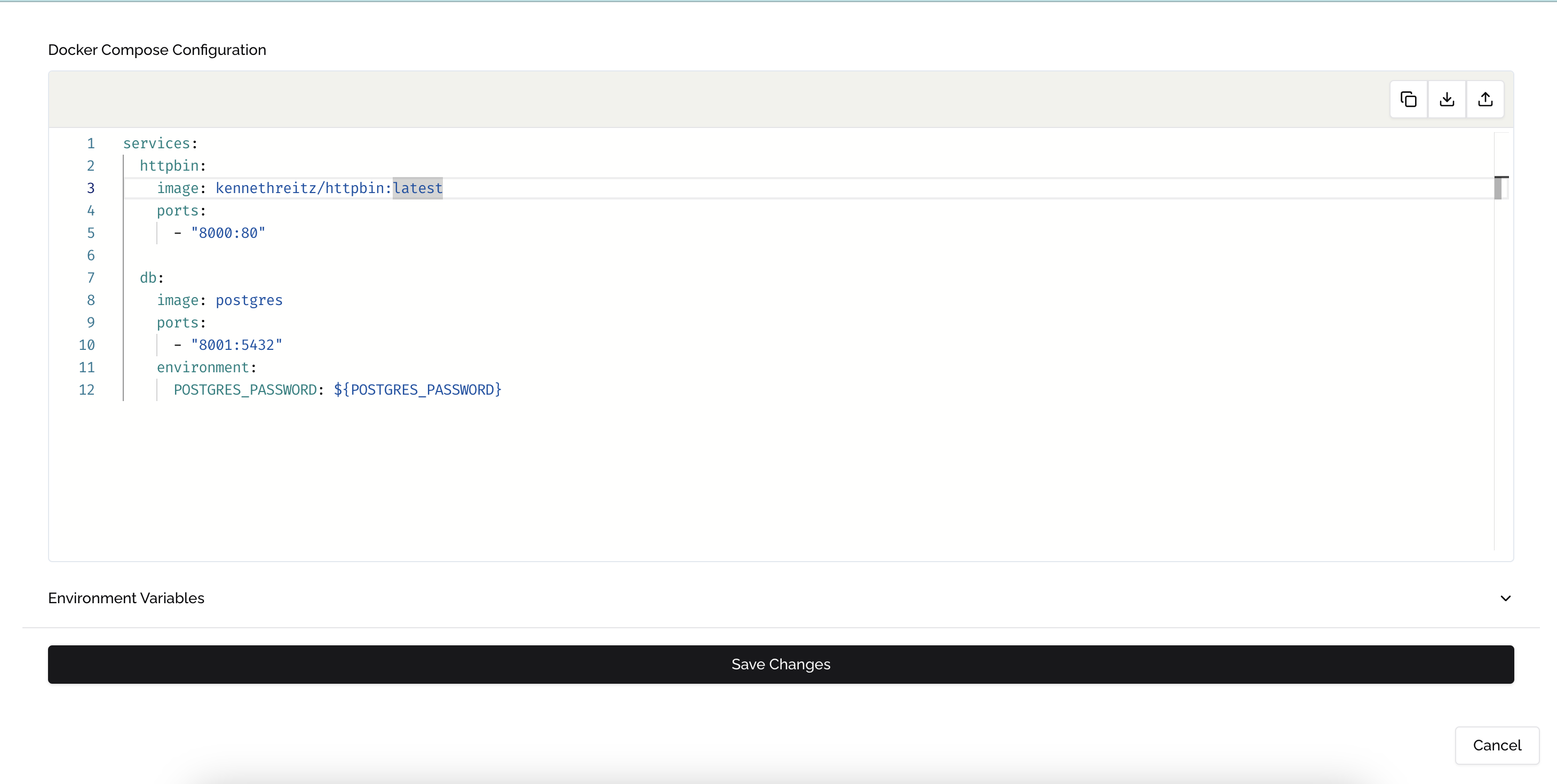Place cursor in "8000:80" port mapping
This screenshot has height=784, width=1557.
(228, 233)
